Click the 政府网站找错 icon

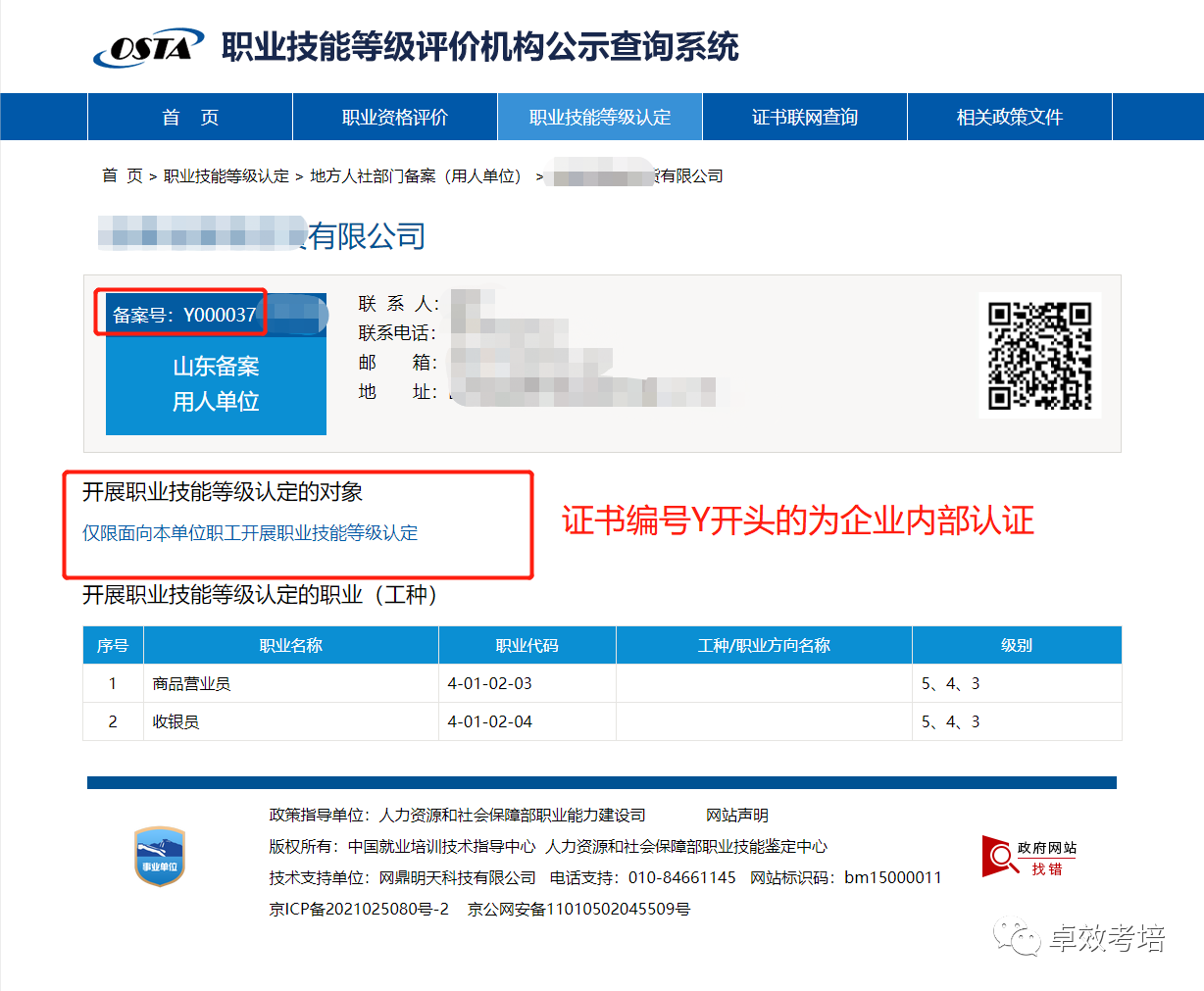pos(1029,857)
